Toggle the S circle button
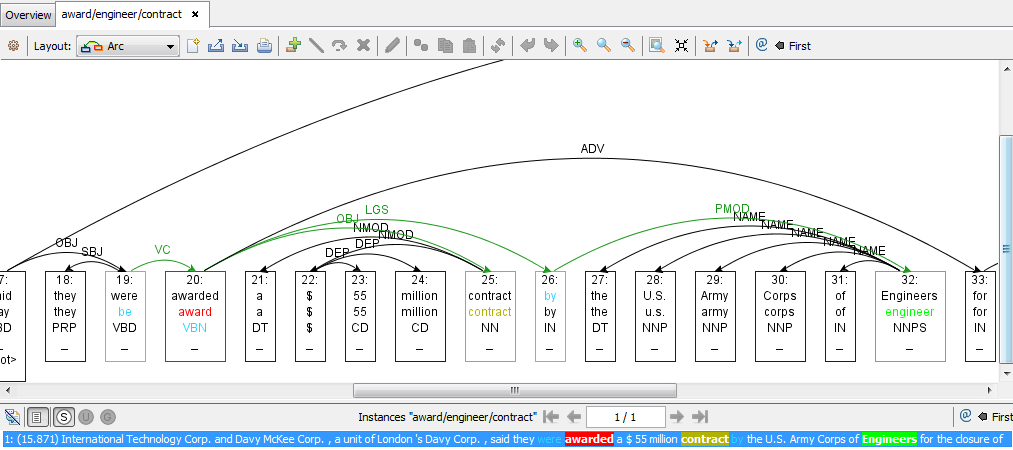The height and width of the screenshot is (450, 1013). (x=63, y=417)
